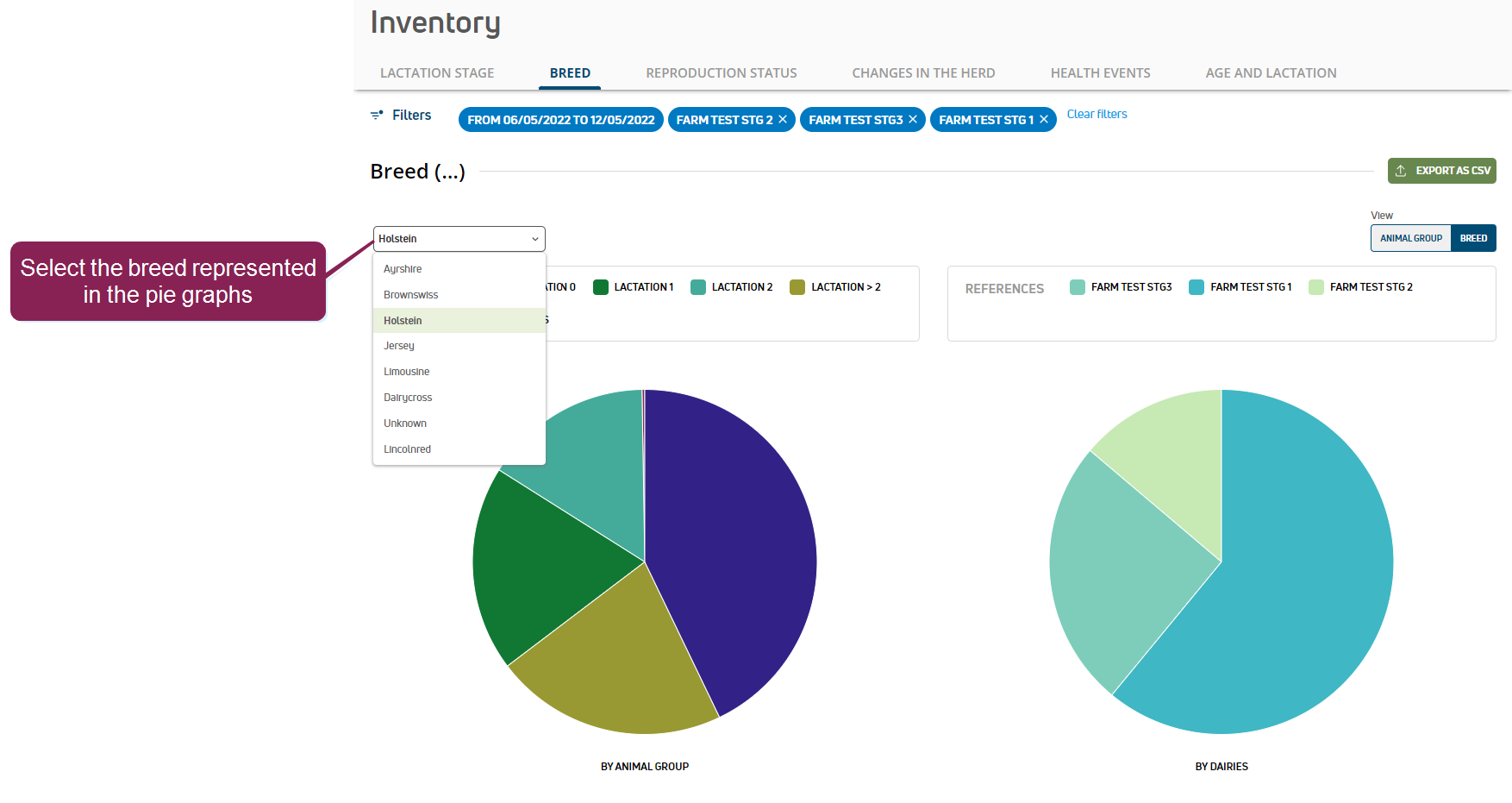Go to the Health Events tab
Viewport: 1512px width, 803px height.
tap(1100, 73)
